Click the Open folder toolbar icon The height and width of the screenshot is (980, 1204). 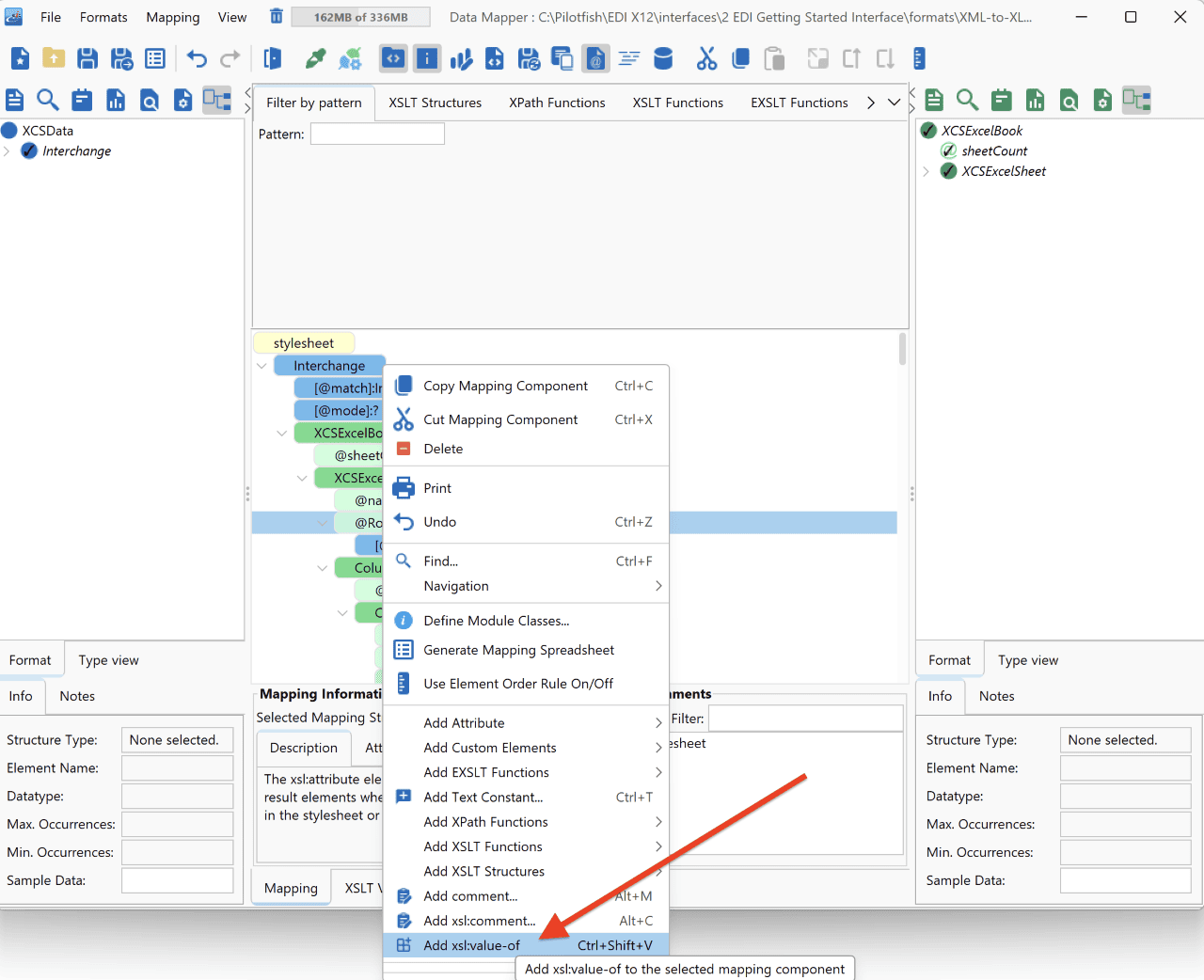click(54, 59)
